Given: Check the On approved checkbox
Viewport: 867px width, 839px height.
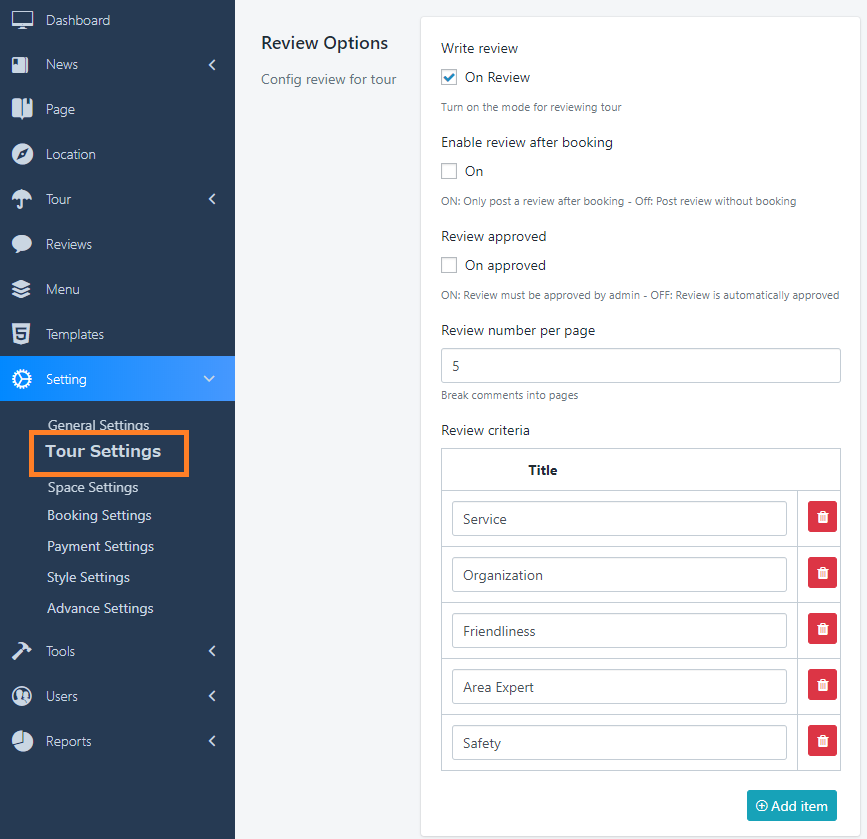Looking at the screenshot, I should (x=449, y=266).
